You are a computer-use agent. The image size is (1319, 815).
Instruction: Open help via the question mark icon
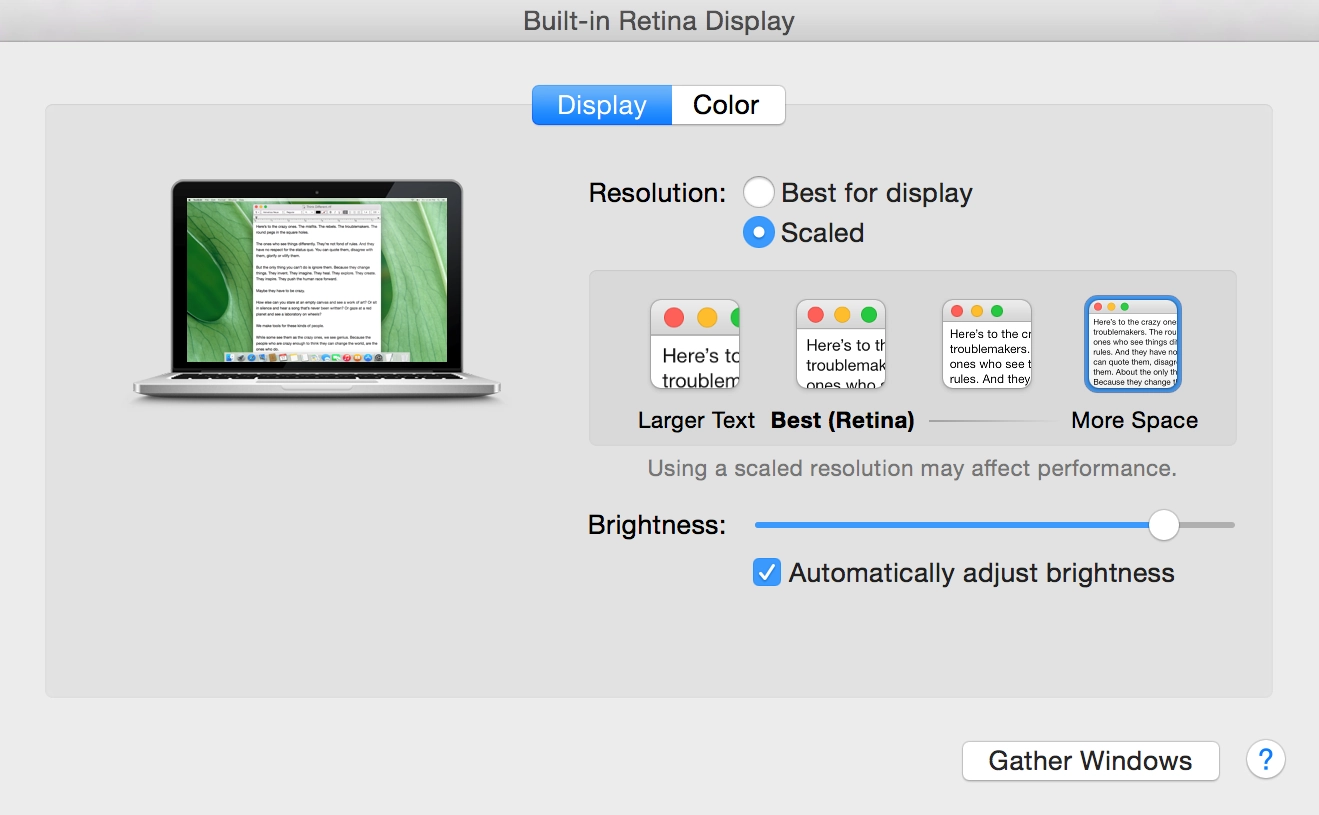coord(1265,760)
